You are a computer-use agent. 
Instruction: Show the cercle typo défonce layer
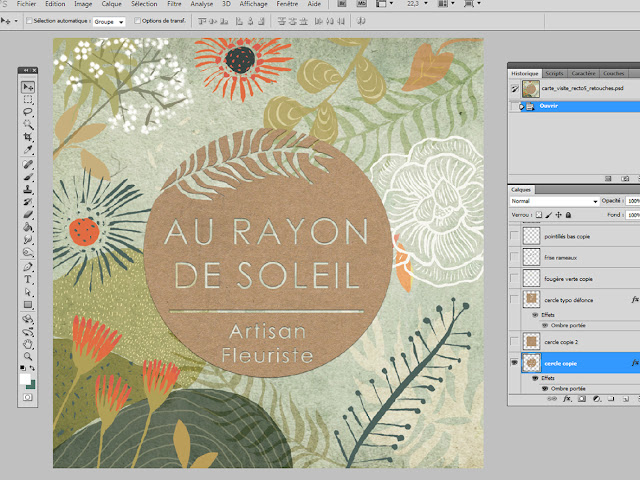[x=514, y=300]
